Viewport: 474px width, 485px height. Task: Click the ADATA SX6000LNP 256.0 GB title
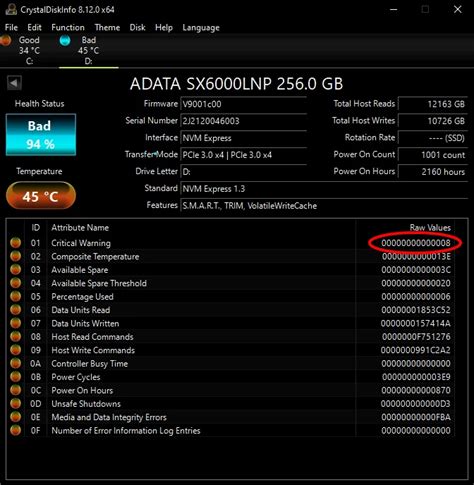[236, 84]
